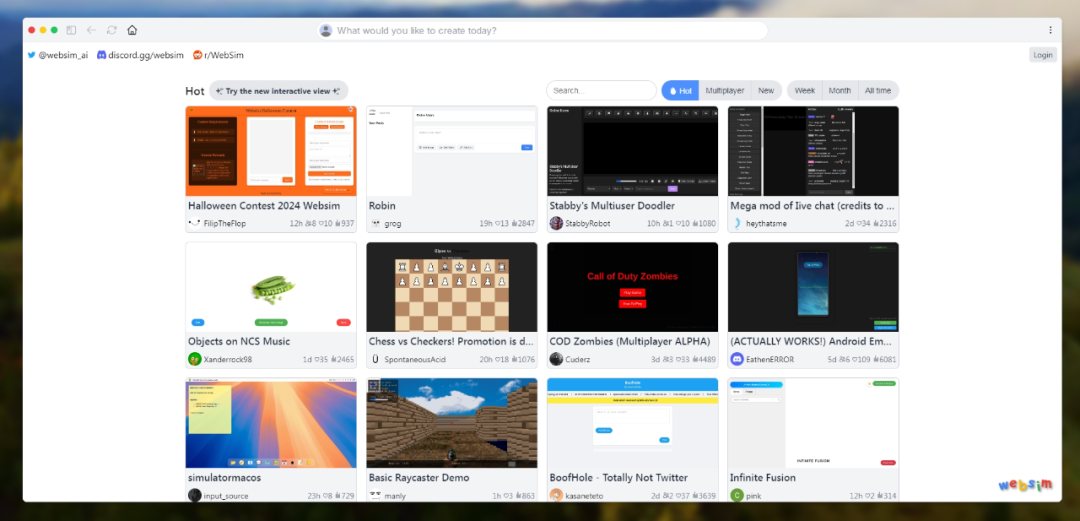Open the r/WebSim Reddit link
This screenshot has width=1080, height=521.
click(x=218, y=55)
